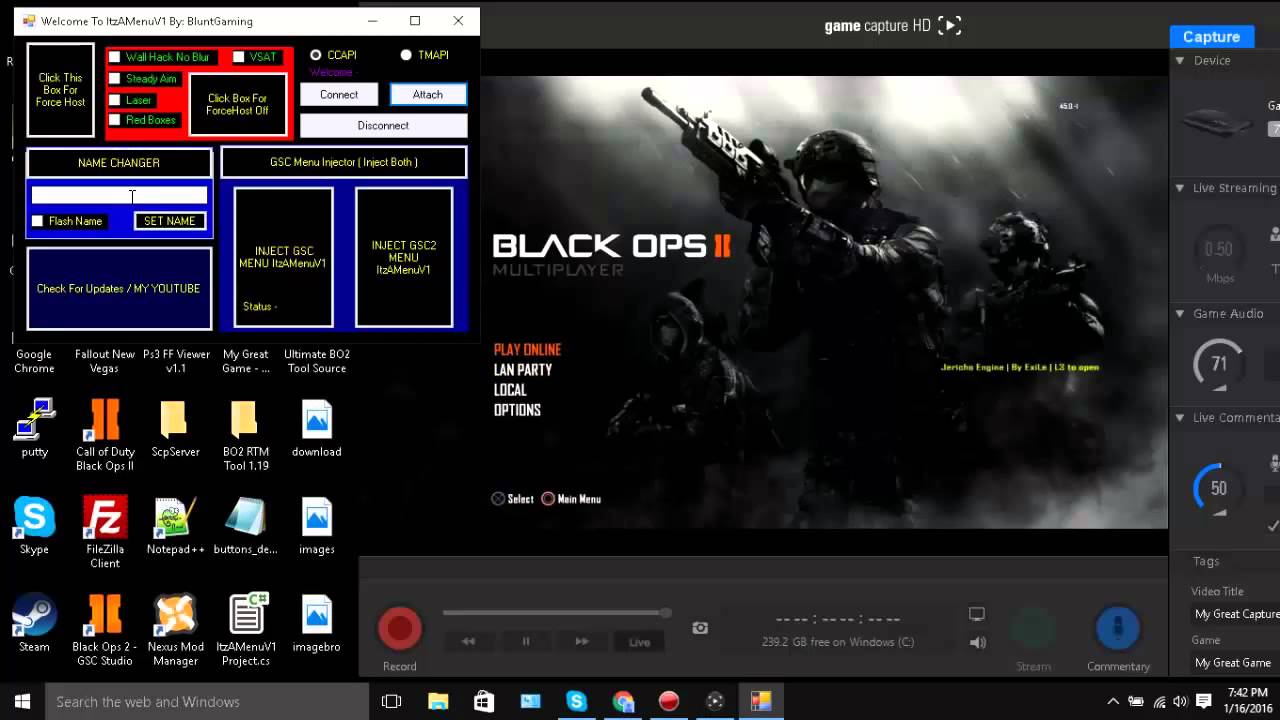Screen dimensions: 1280x720
Task: Enable the Steady Aim checkbox
Action: (x=115, y=78)
